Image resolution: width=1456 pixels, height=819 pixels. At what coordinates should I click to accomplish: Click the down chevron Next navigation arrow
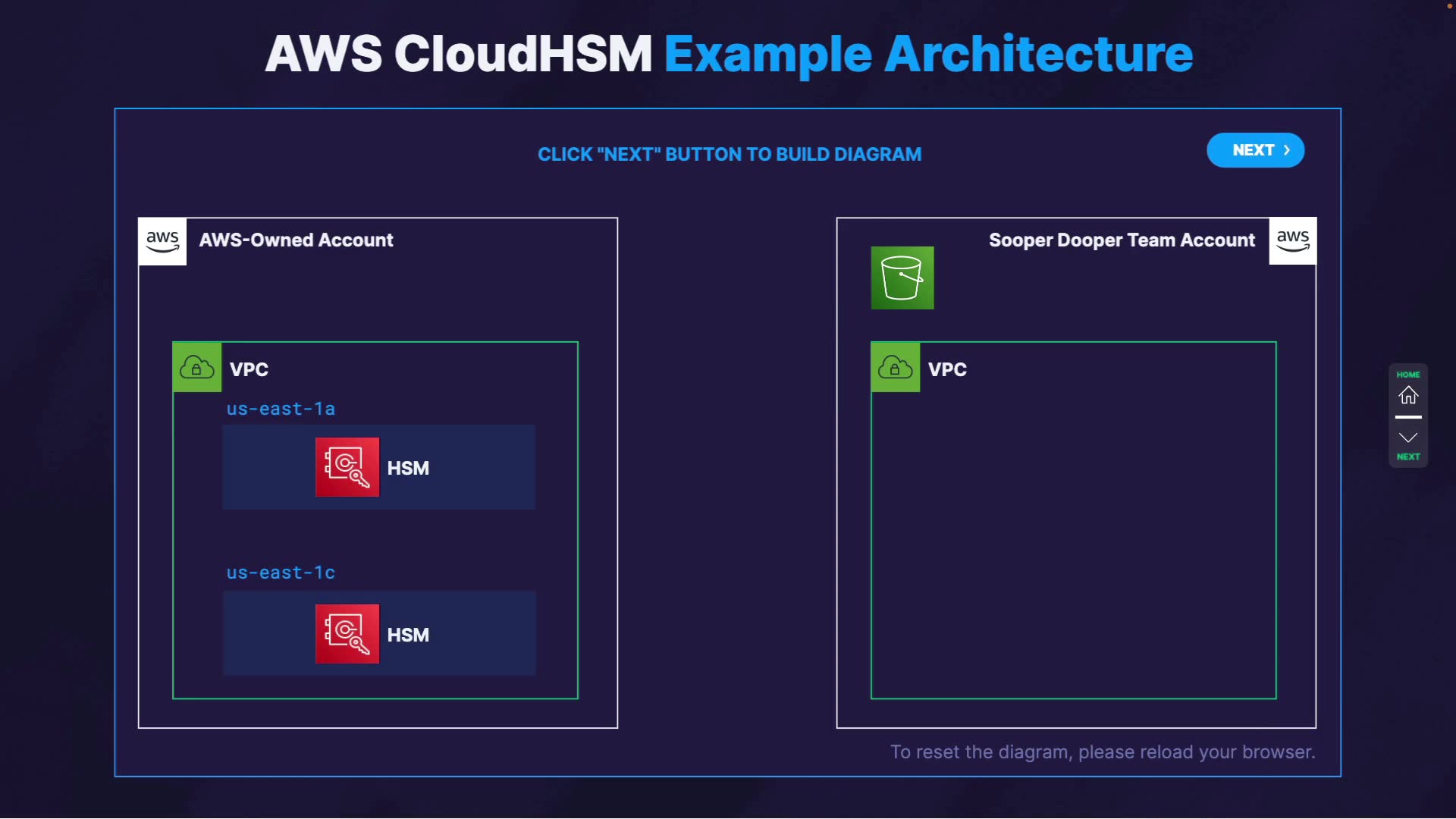[1407, 438]
